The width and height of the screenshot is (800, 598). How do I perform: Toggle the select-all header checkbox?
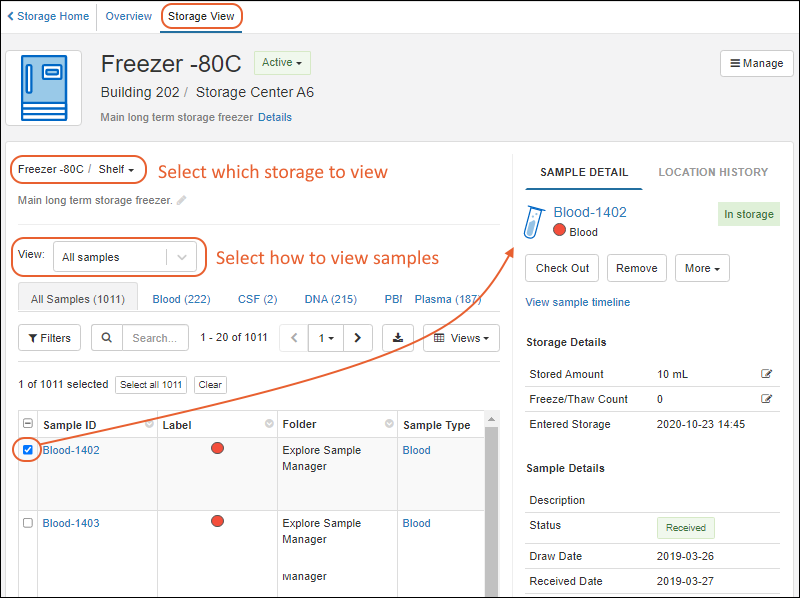(x=28, y=424)
